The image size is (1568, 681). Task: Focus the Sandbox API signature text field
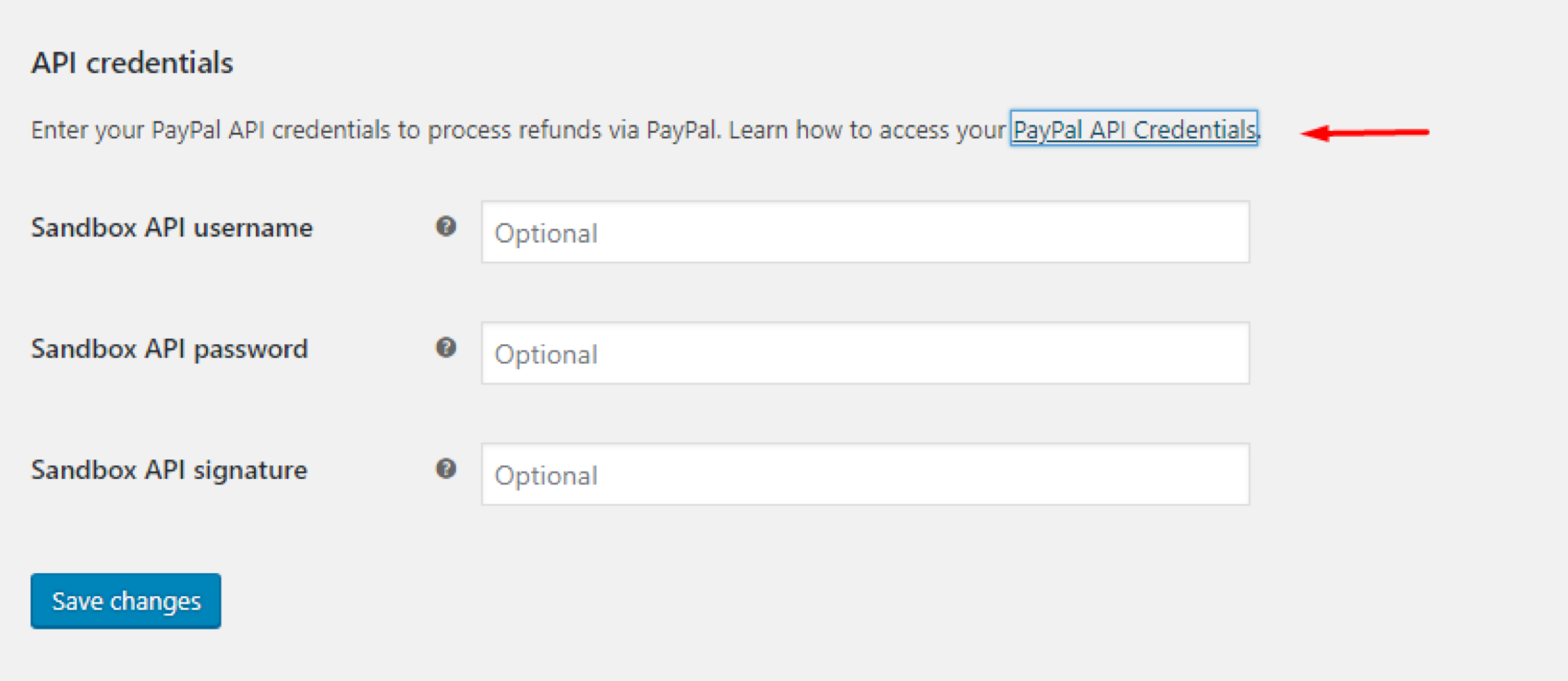[865, 474]
